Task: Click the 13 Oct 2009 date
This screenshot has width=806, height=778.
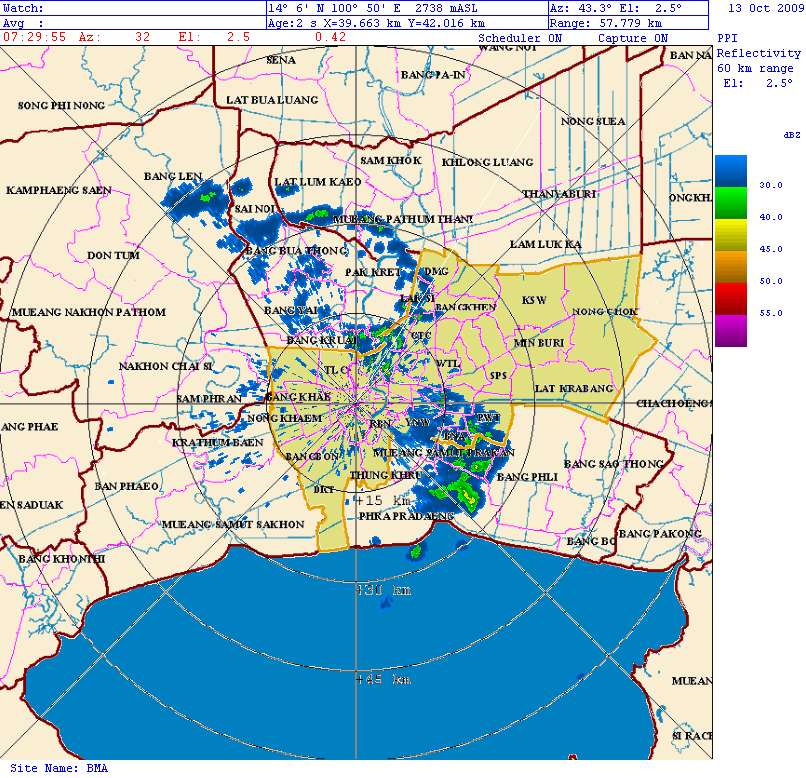Action: pos(765,8)
